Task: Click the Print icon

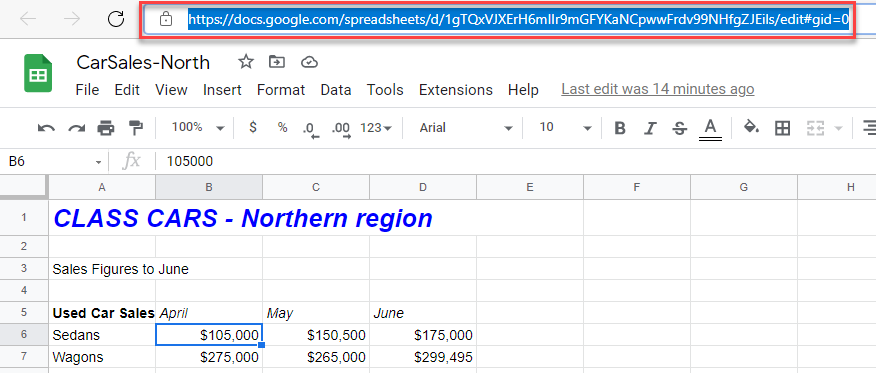Action: tap(106, 128)
